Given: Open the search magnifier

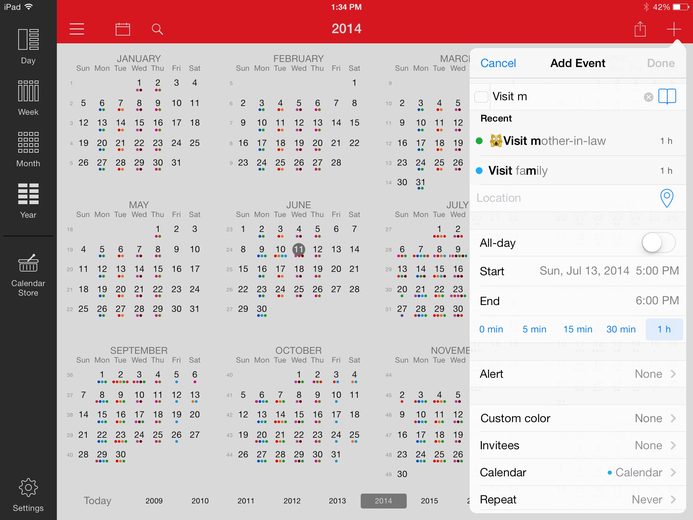Looking at the screenshot, I should [x=157, y=29].
